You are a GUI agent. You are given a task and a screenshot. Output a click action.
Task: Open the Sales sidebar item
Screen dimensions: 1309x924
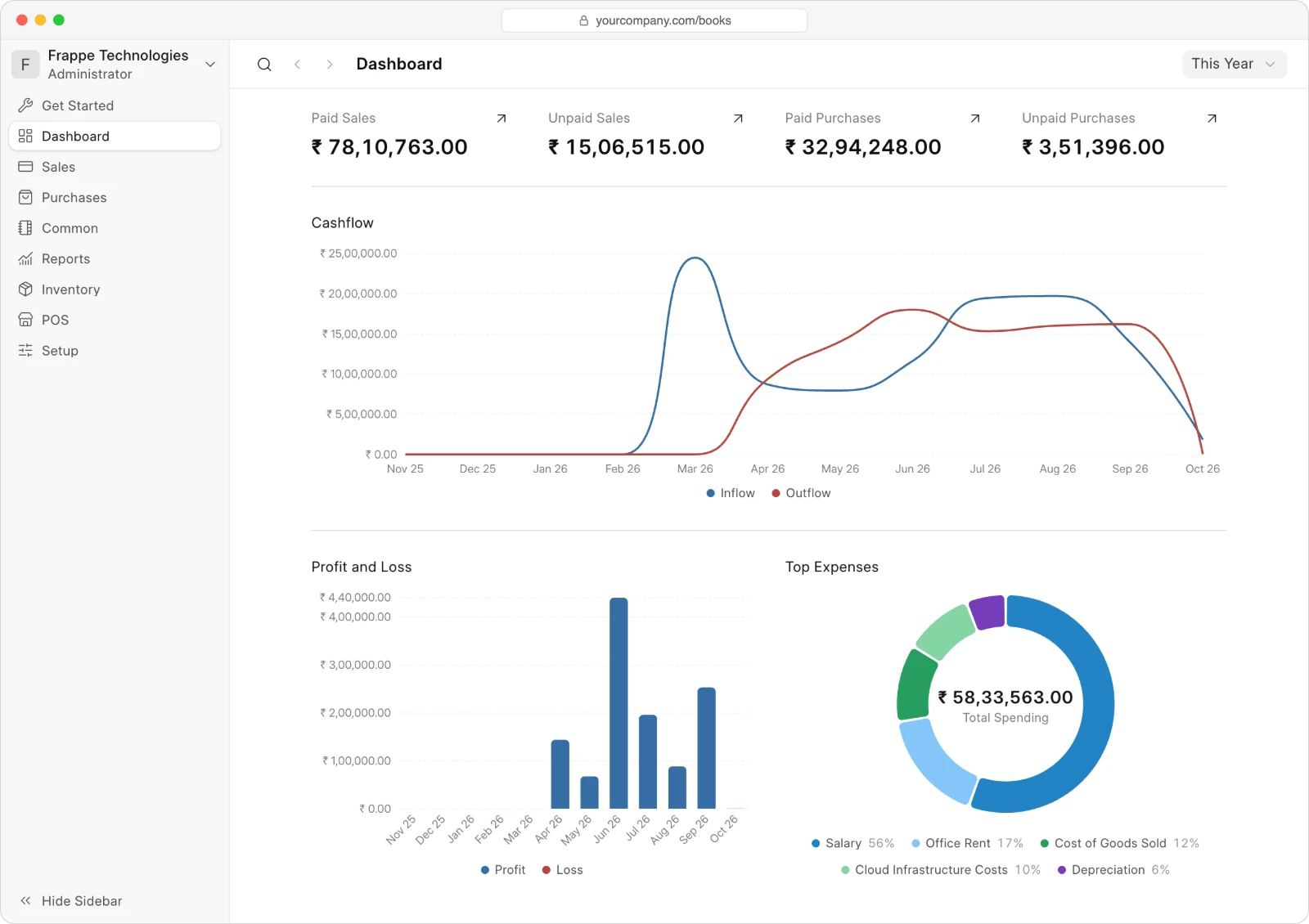[115, 167]
